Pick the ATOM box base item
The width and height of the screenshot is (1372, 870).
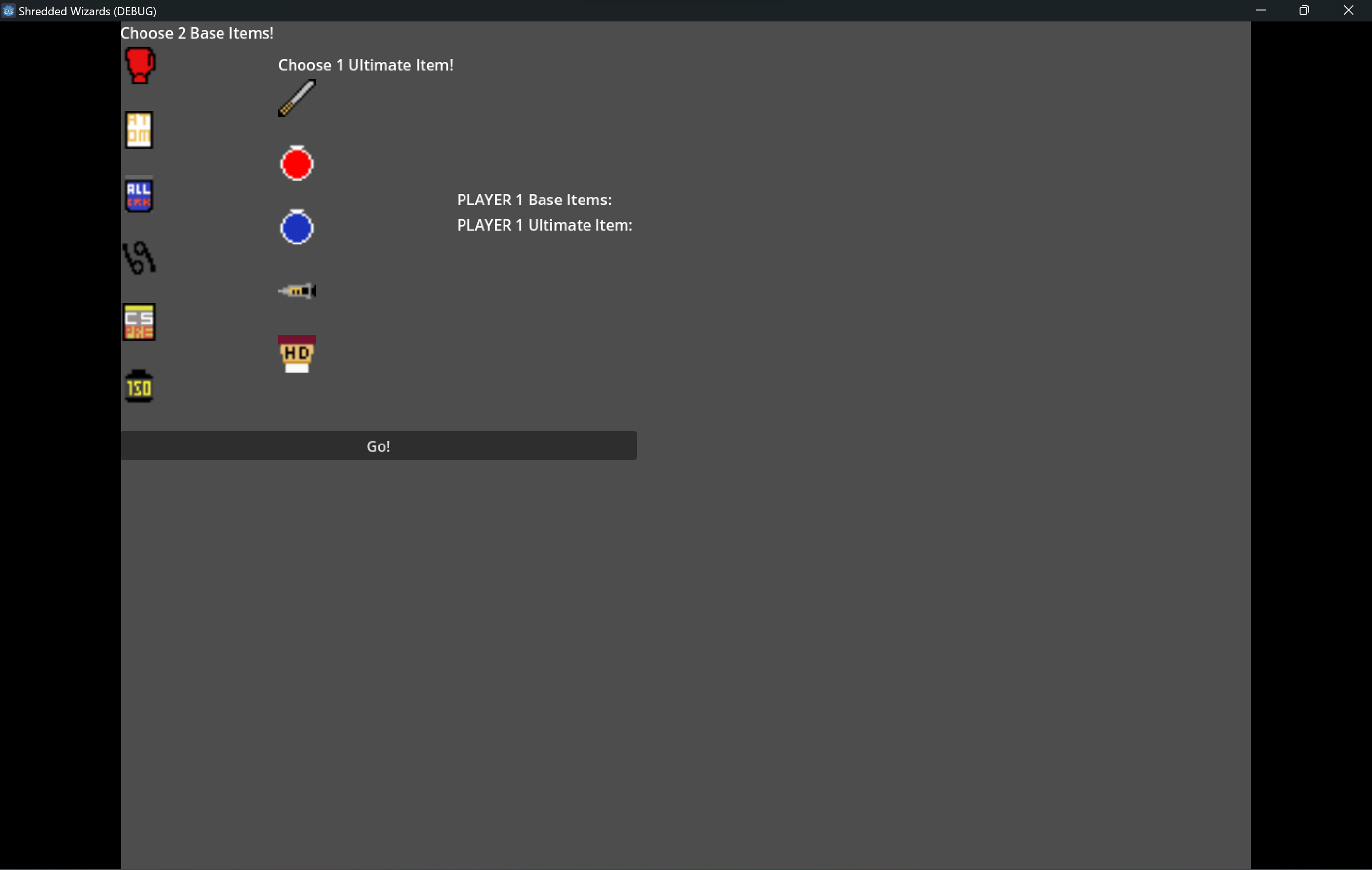pyautogui.click(x=139, y=130)
